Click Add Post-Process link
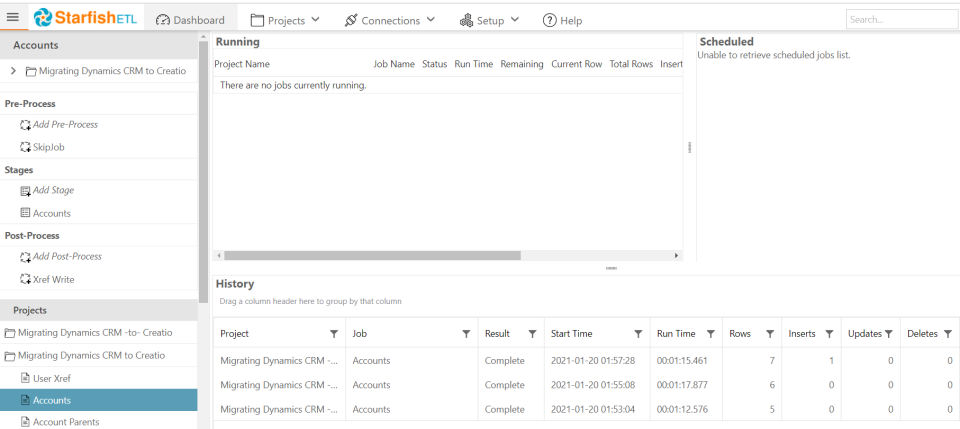 point(67,257)
